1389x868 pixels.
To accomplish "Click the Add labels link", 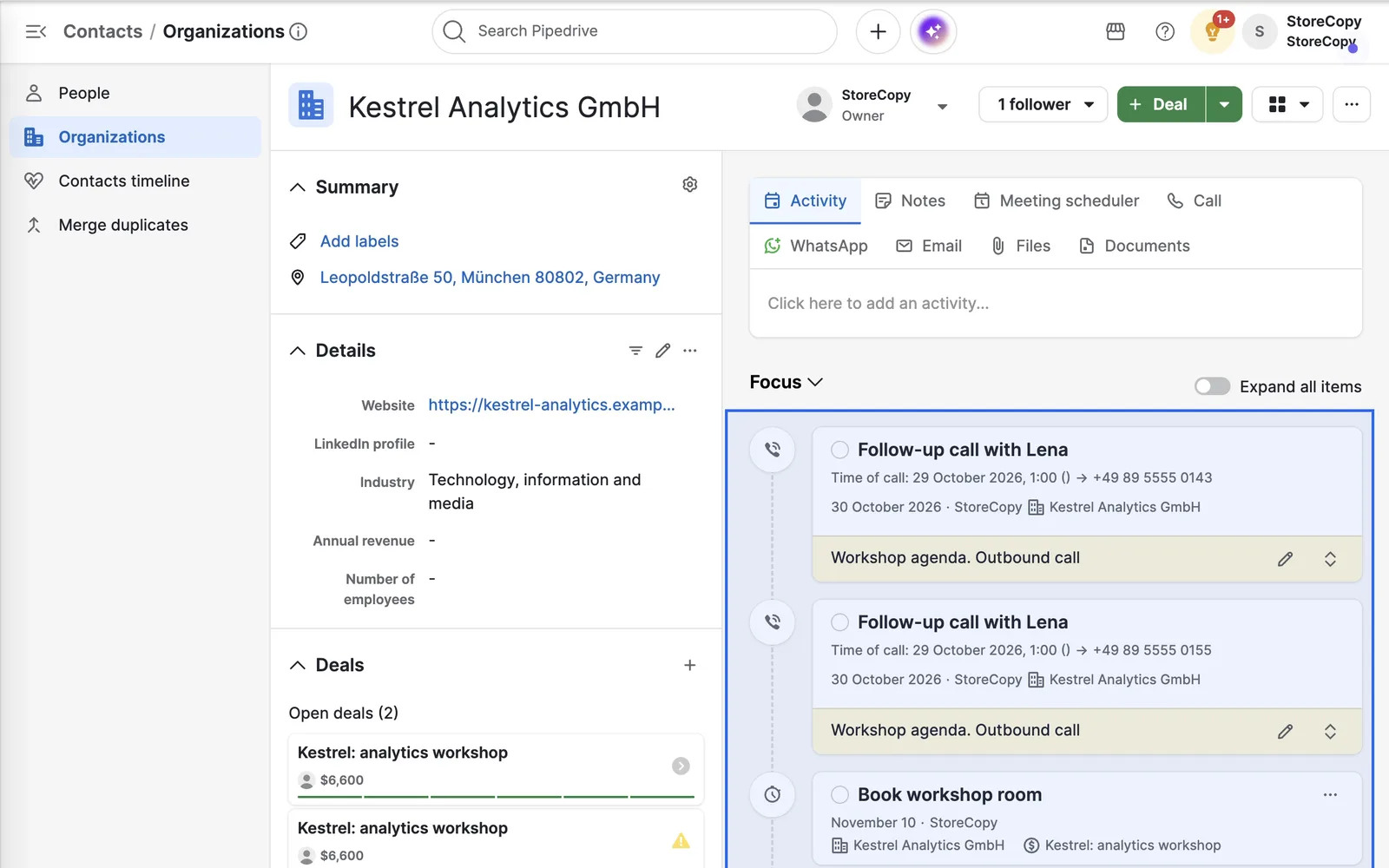I will [x=359, y=241].
